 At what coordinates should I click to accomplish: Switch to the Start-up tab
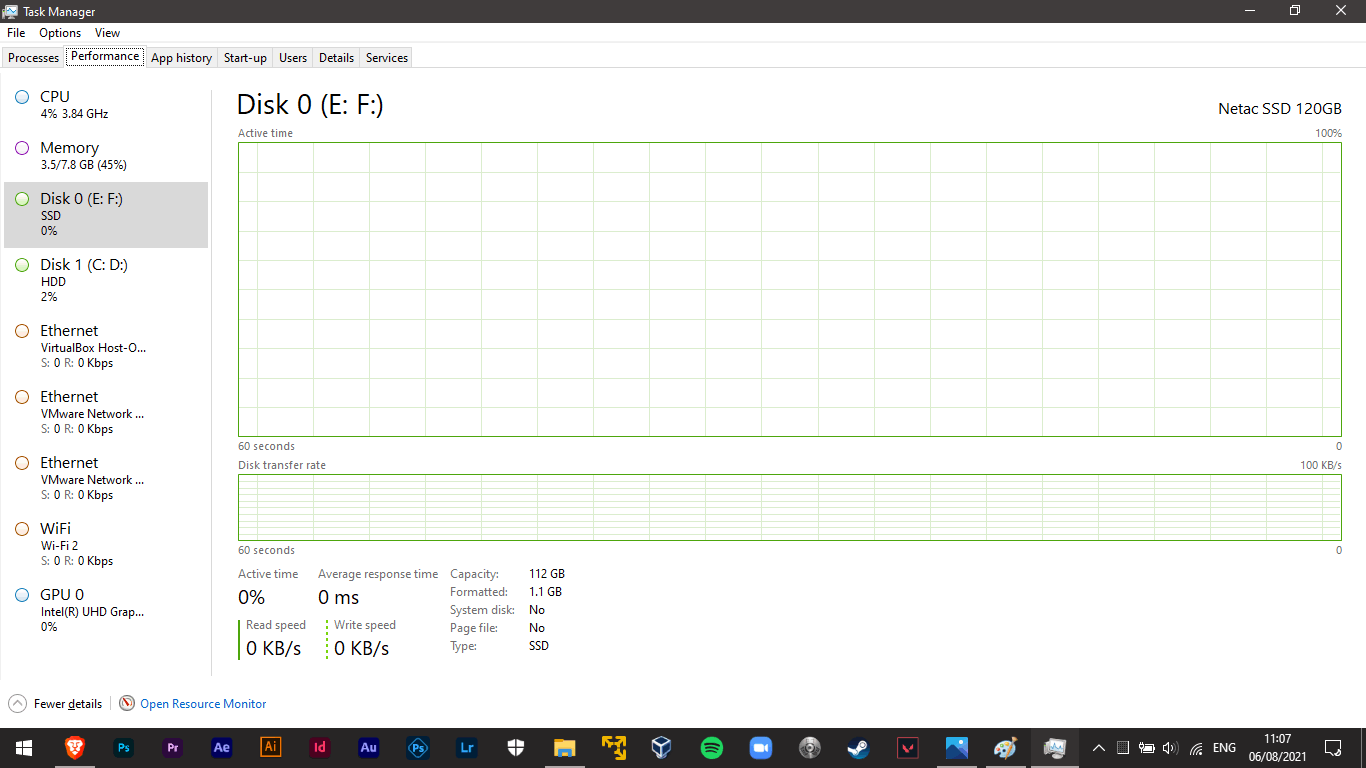[245, 58]
